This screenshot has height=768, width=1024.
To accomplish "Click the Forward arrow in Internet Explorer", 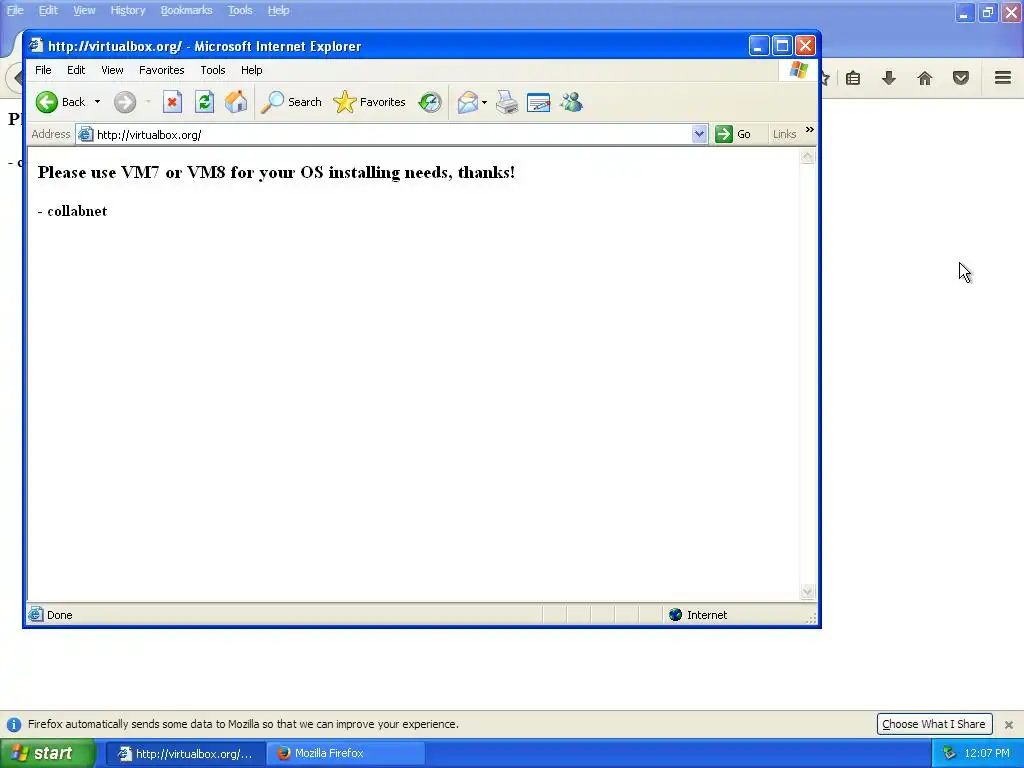I will 125,102.
